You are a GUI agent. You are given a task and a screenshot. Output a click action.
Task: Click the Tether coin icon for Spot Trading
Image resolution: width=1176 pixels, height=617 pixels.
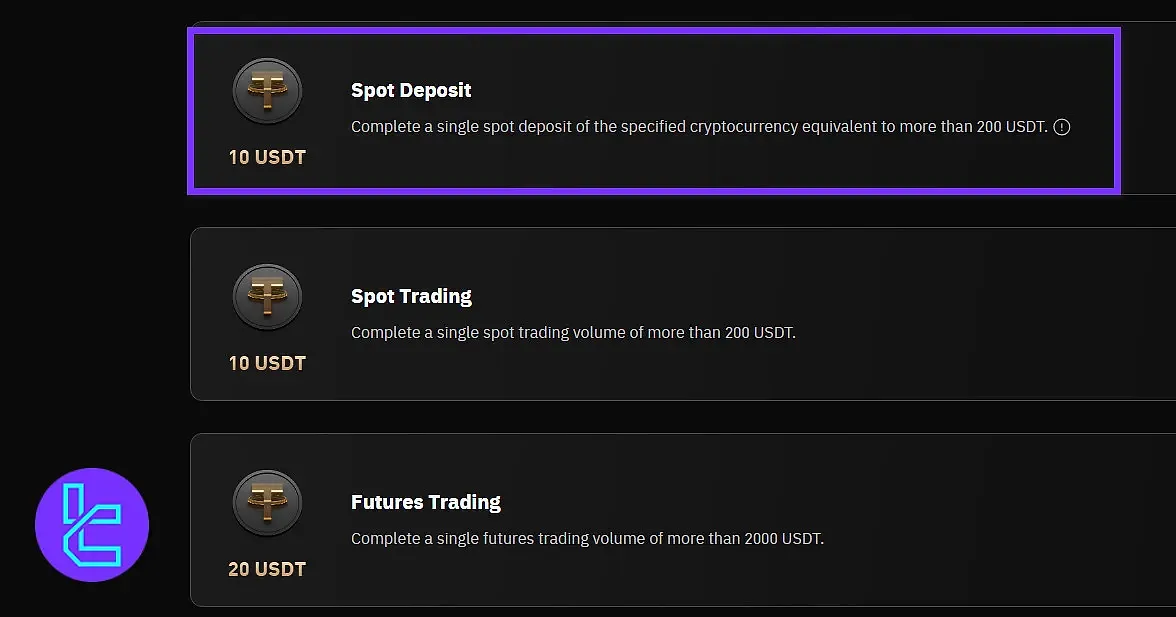267,297
